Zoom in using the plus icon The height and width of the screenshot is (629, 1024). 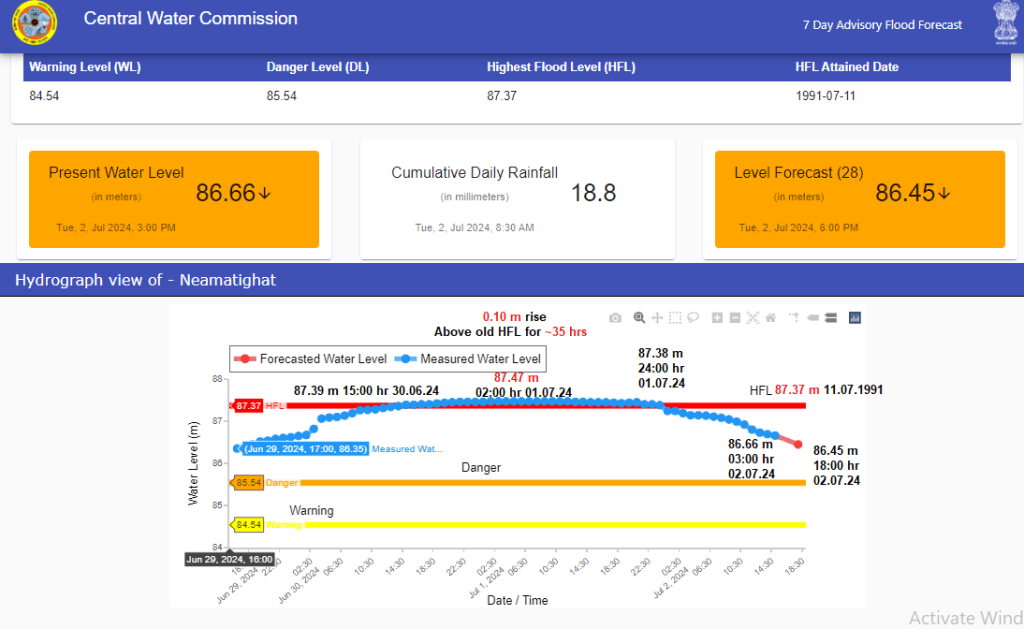[717, 318]
